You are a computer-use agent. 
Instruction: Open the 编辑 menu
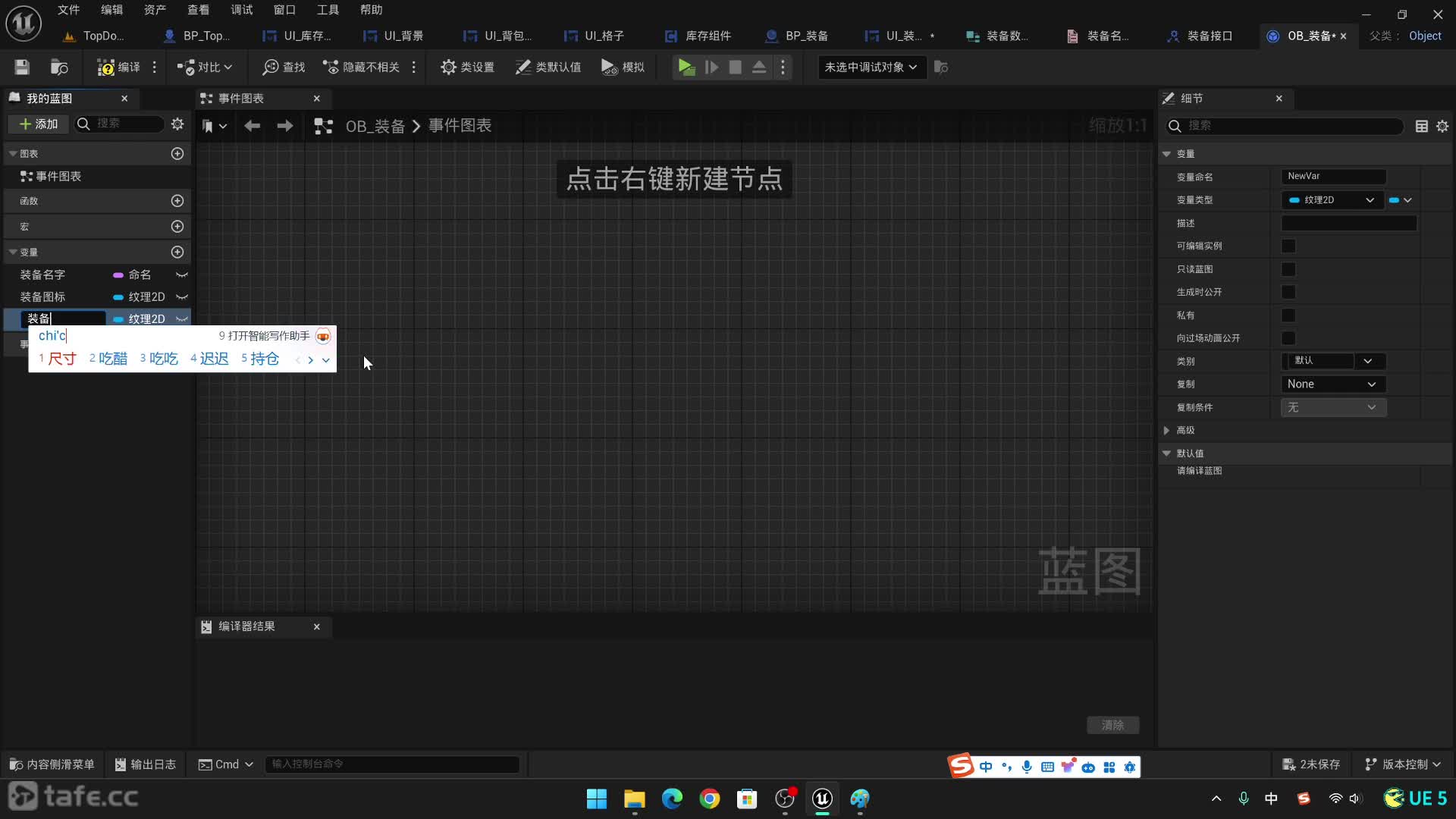[x=111, y=10]
